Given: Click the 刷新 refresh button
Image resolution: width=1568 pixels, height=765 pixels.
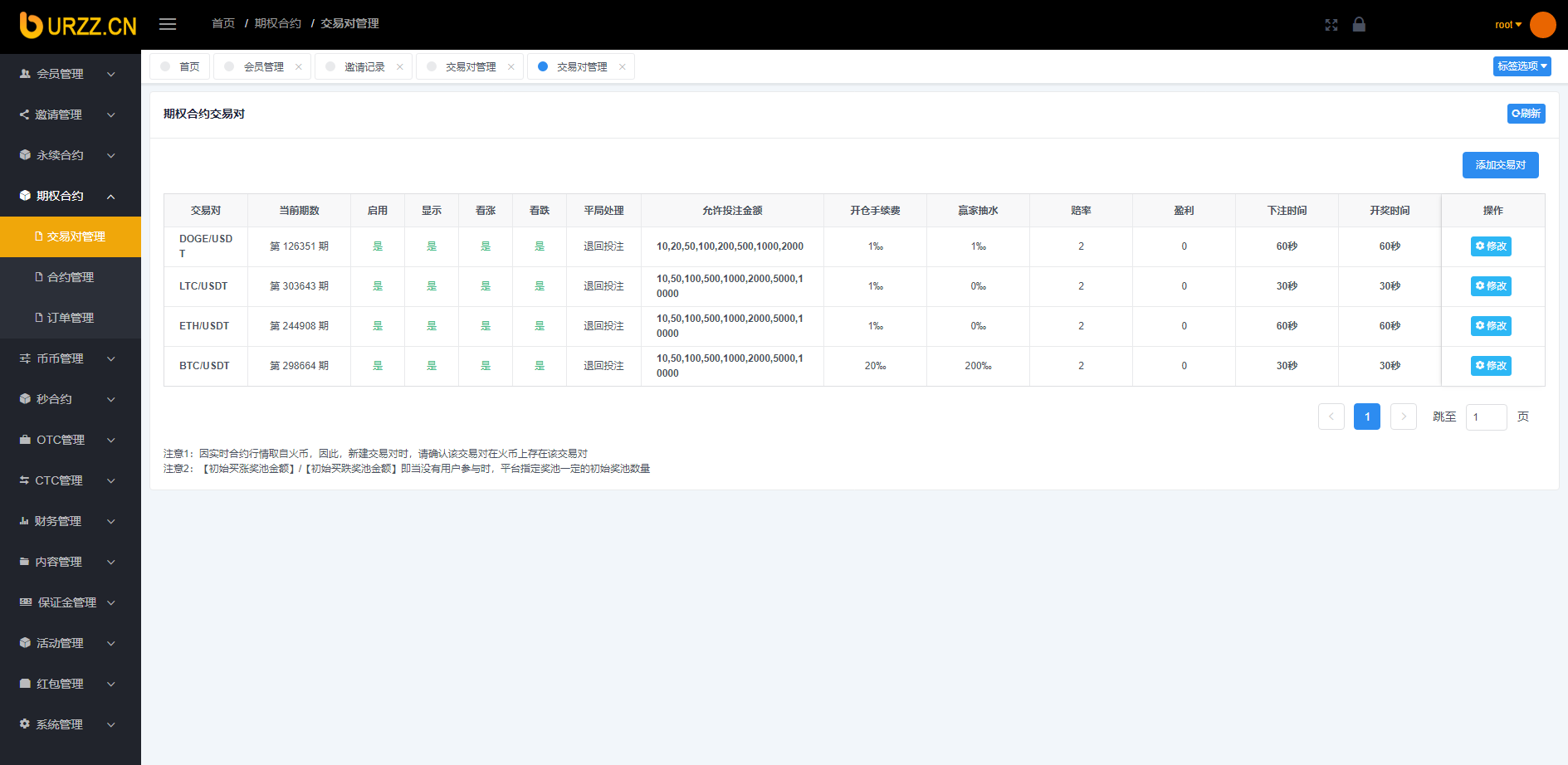Looking at the screenshot, I should pyautogui.click(x=1526, y=114).
